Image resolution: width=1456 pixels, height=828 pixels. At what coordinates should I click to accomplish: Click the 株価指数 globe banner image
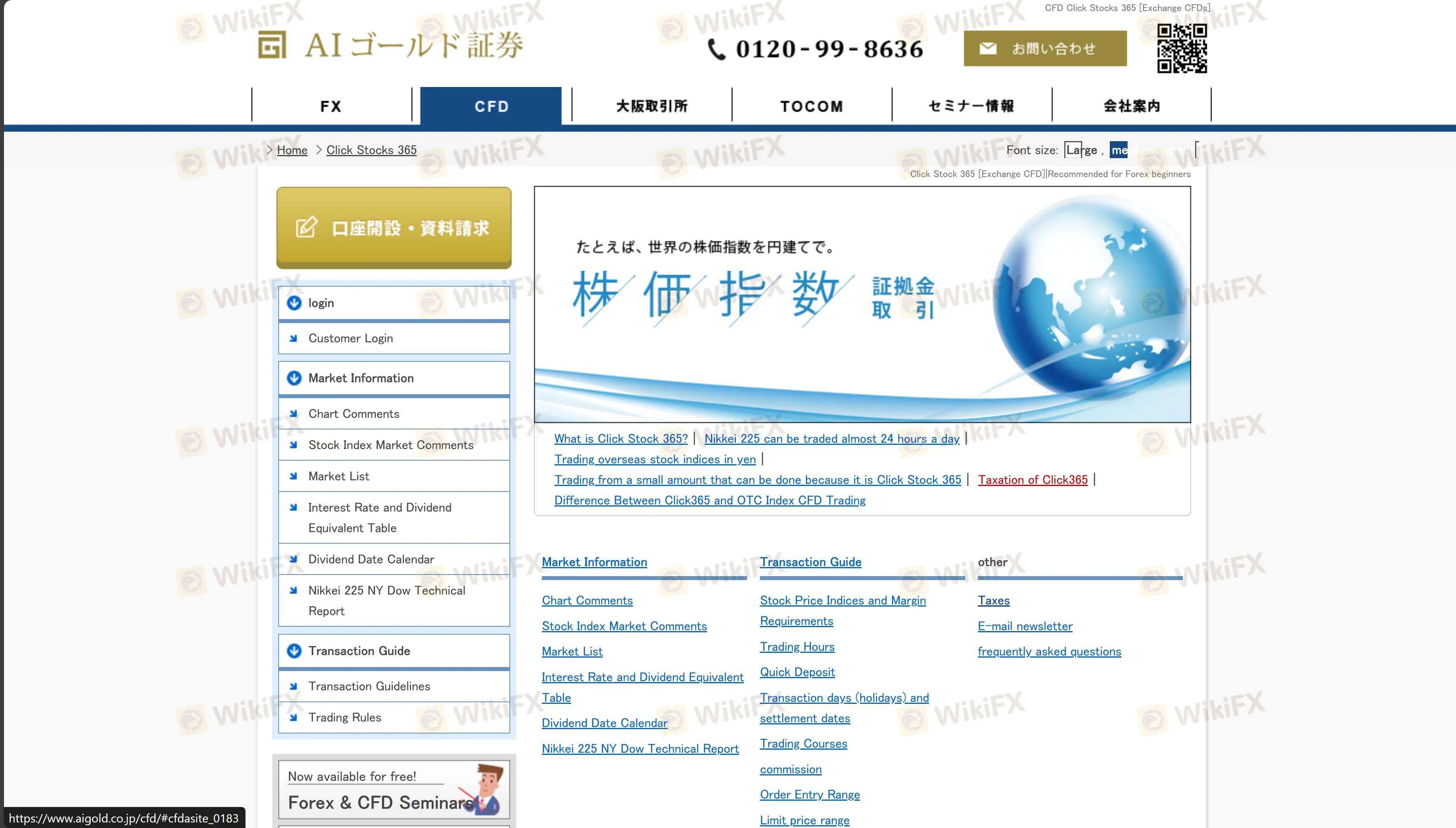(x=862, y=304)
